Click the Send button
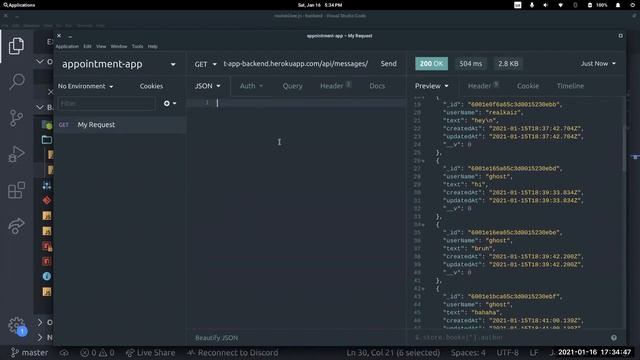The height and width of the screenshot is (360, 640). [389, 64]
